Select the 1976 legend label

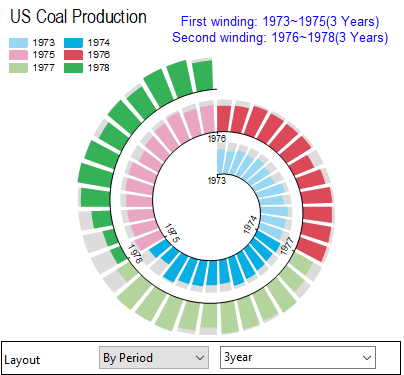[99, 55]
